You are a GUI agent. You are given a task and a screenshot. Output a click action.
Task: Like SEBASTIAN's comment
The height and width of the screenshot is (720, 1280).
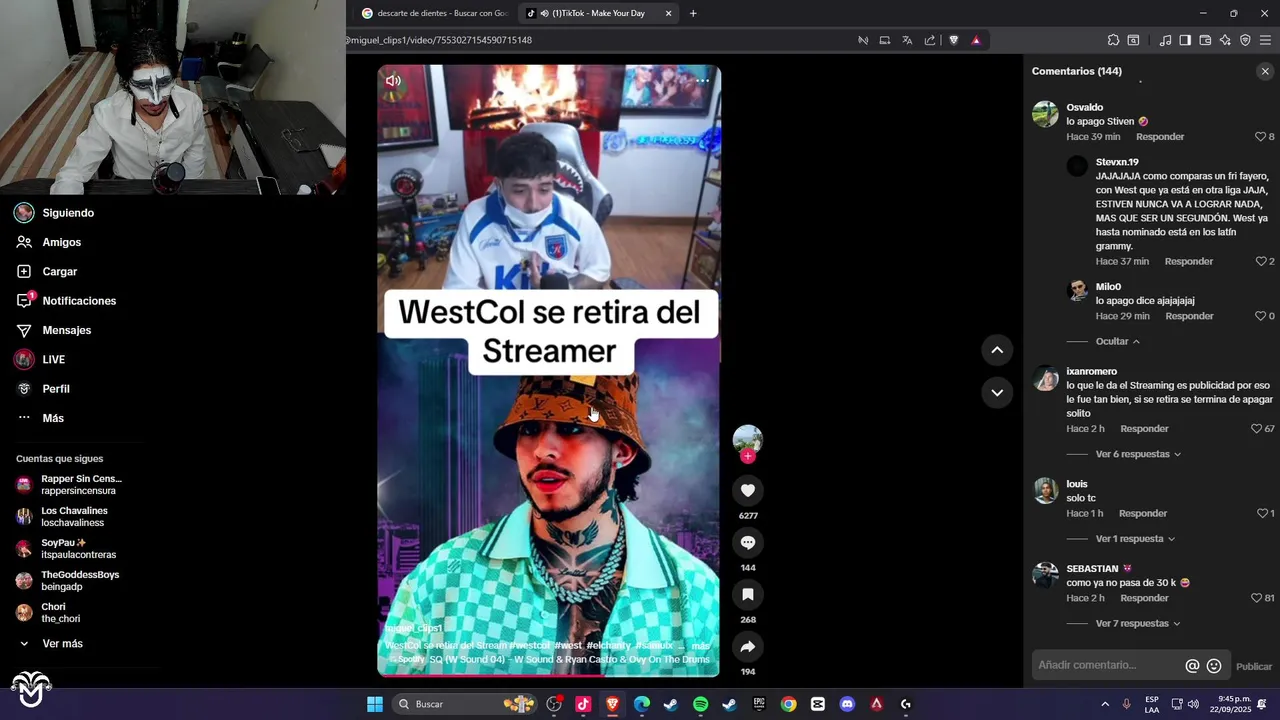tap(1257, 598)
